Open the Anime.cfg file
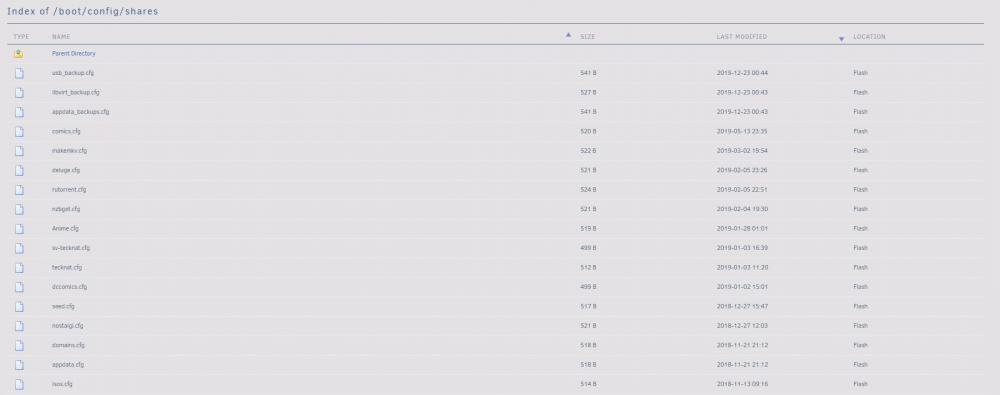Screen dimensions: 1000x395 65,228
